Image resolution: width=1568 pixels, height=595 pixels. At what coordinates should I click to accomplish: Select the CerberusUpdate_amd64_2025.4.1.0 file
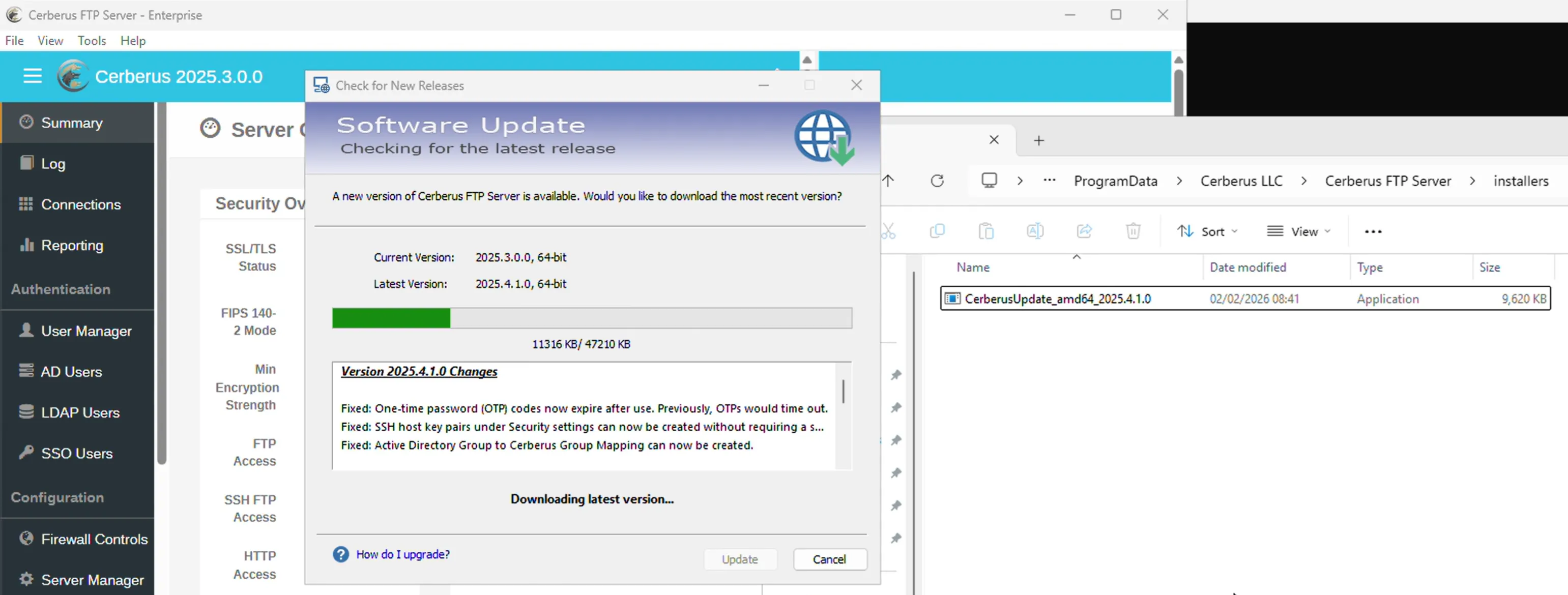pos(1057,299)
